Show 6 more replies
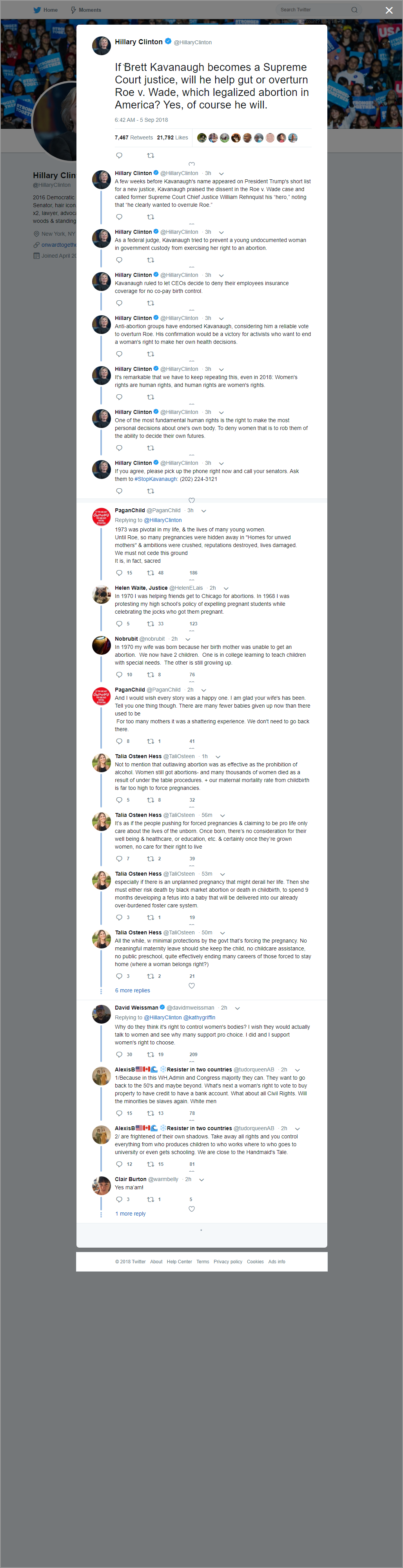403x1568 pixels. (x=132, y=990)
